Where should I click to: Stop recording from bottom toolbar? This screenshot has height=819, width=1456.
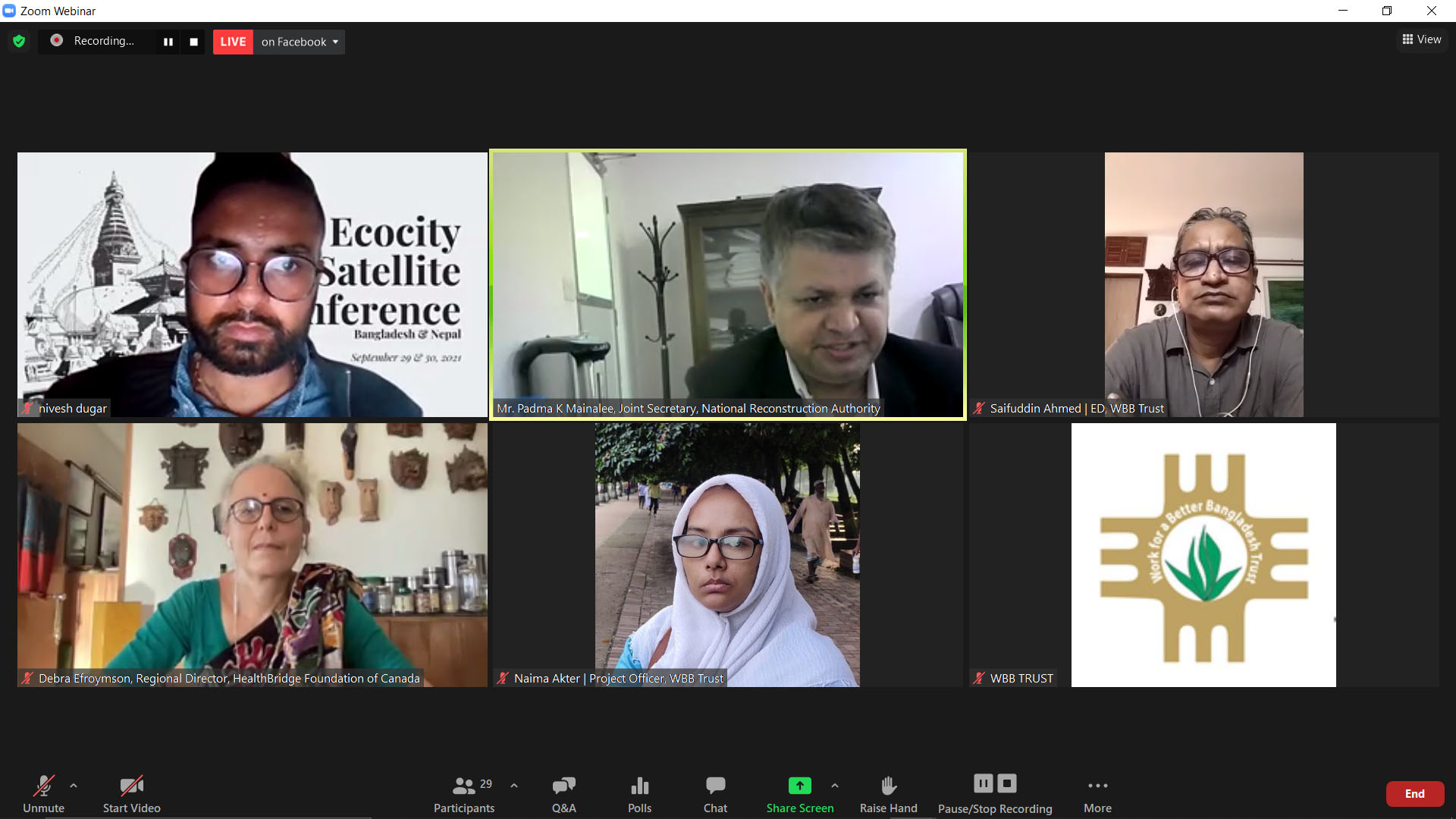1007,783
